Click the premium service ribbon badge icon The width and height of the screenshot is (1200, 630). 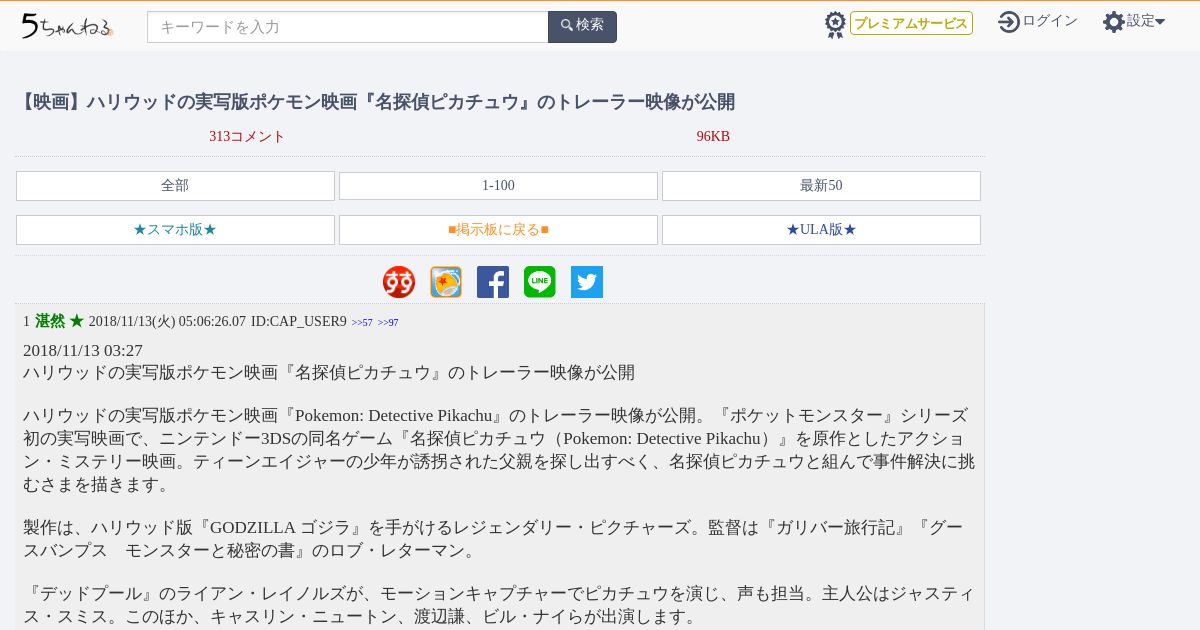point(835,24)
